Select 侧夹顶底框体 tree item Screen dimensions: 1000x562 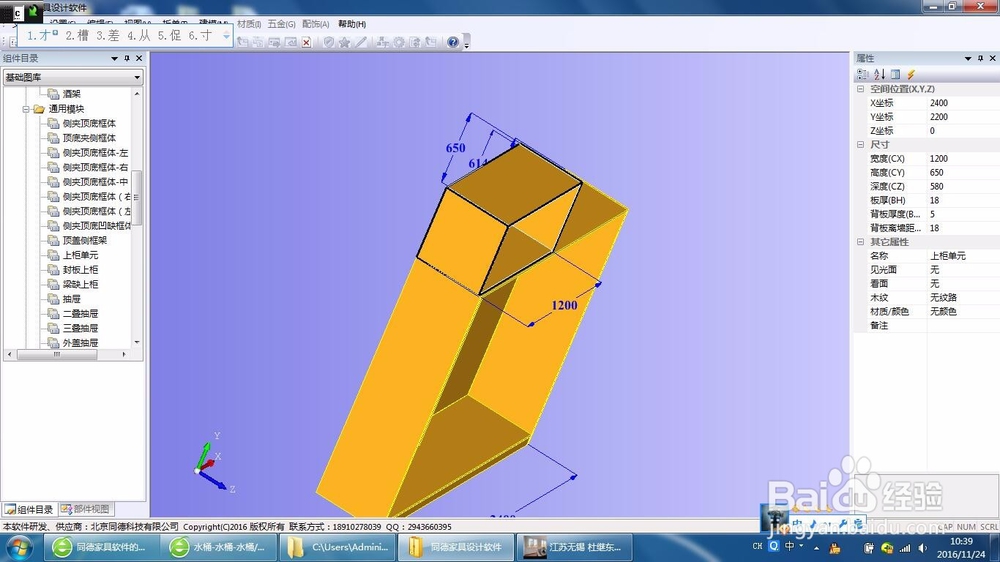point(89,124)
